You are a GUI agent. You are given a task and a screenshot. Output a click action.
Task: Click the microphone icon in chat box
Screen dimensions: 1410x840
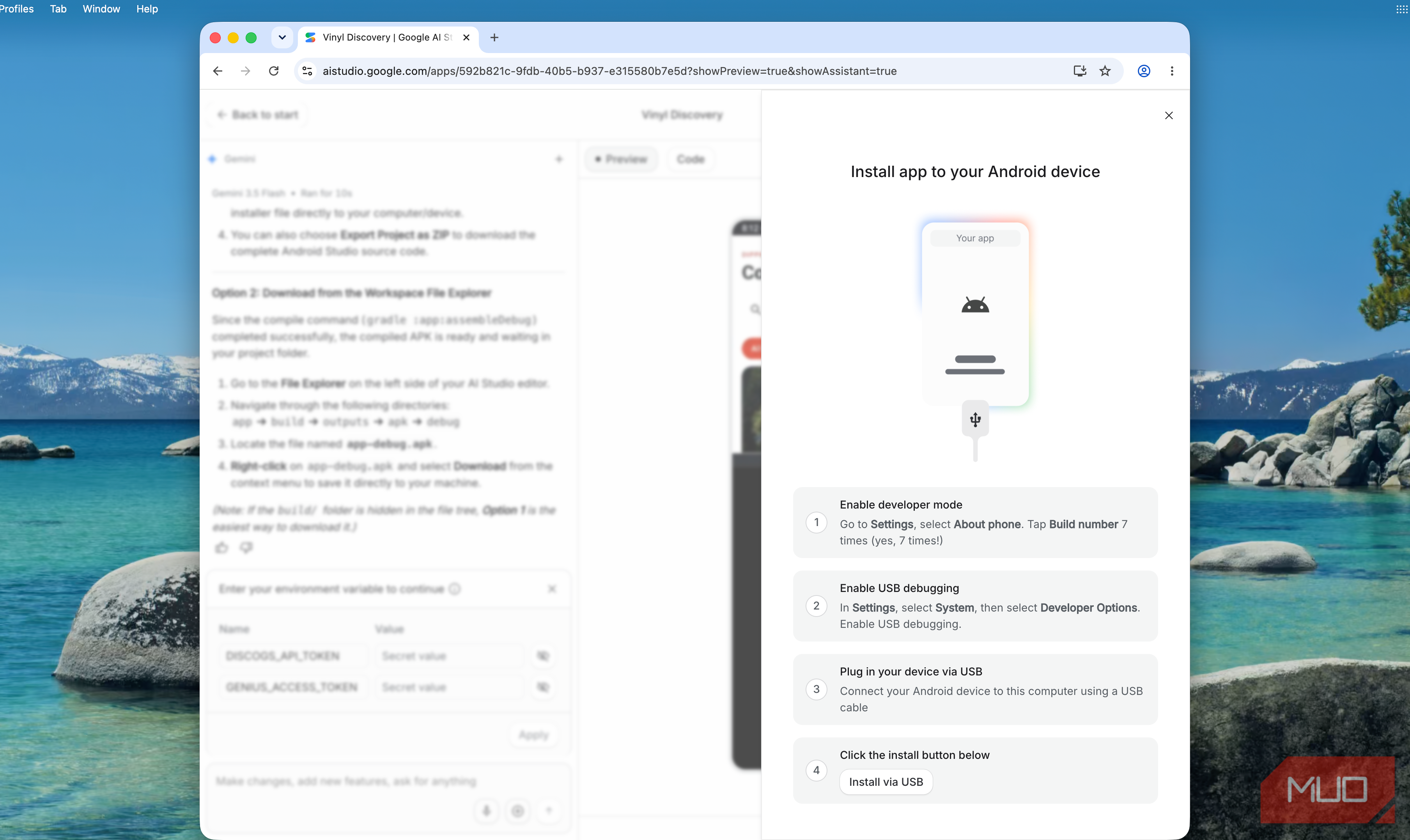pos(486,811)
